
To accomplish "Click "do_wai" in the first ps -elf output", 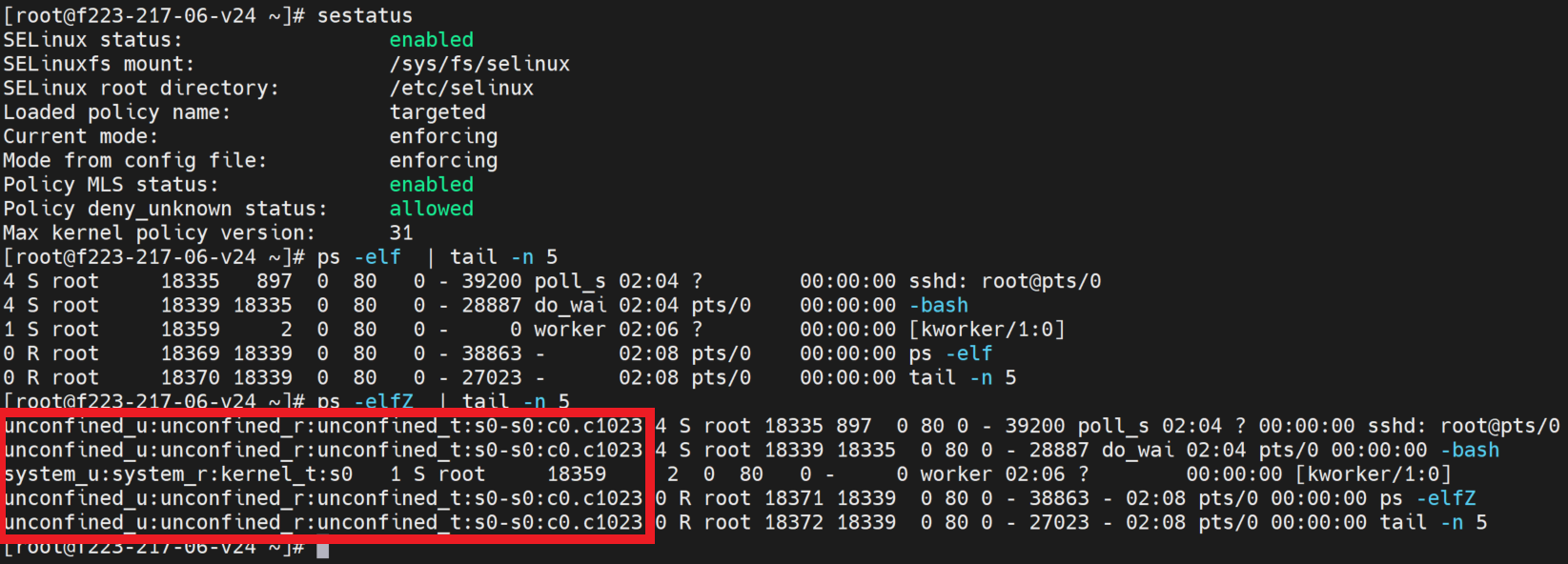I will click(570, 305).
